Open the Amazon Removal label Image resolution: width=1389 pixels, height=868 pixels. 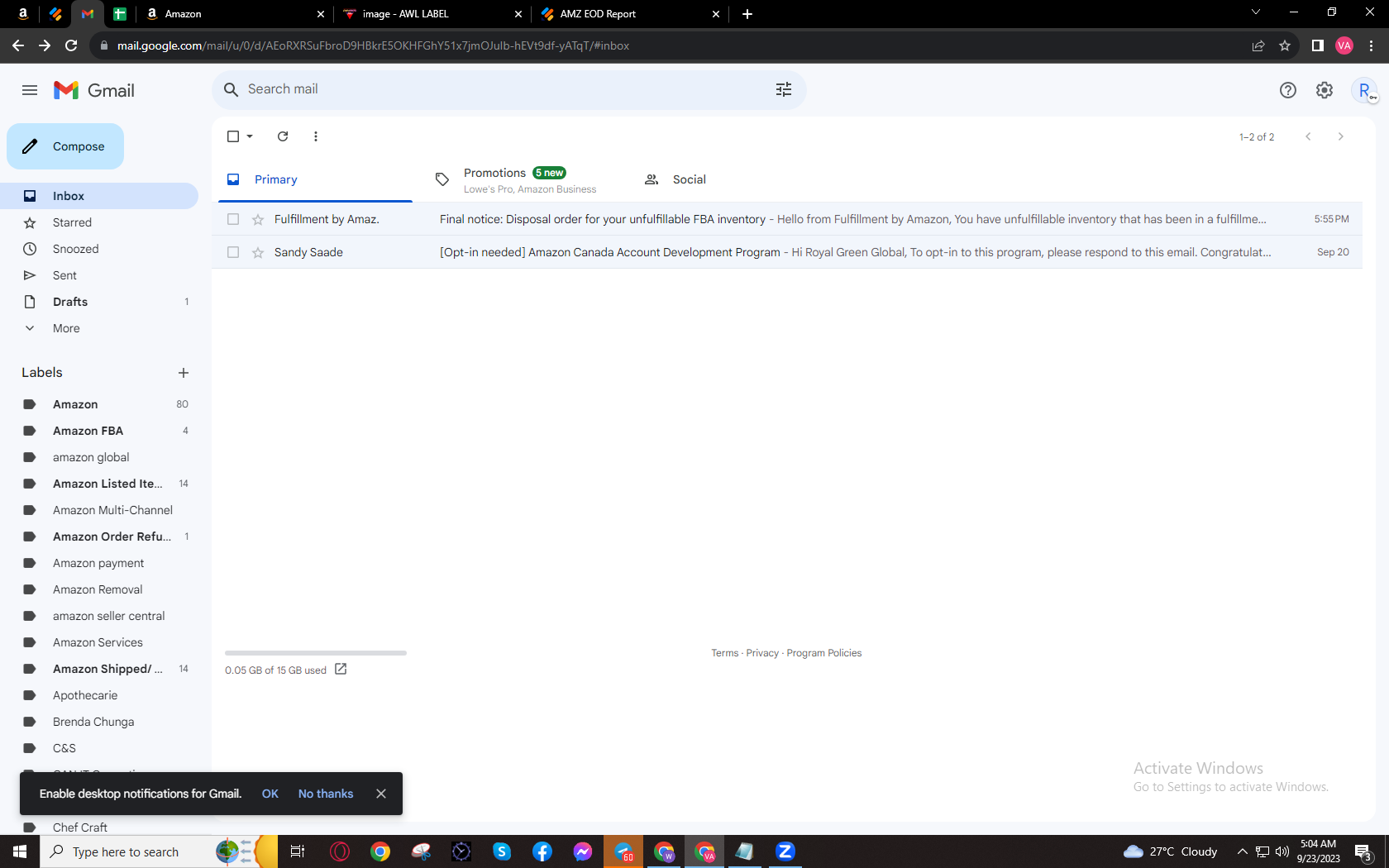[x=99, y=589]
